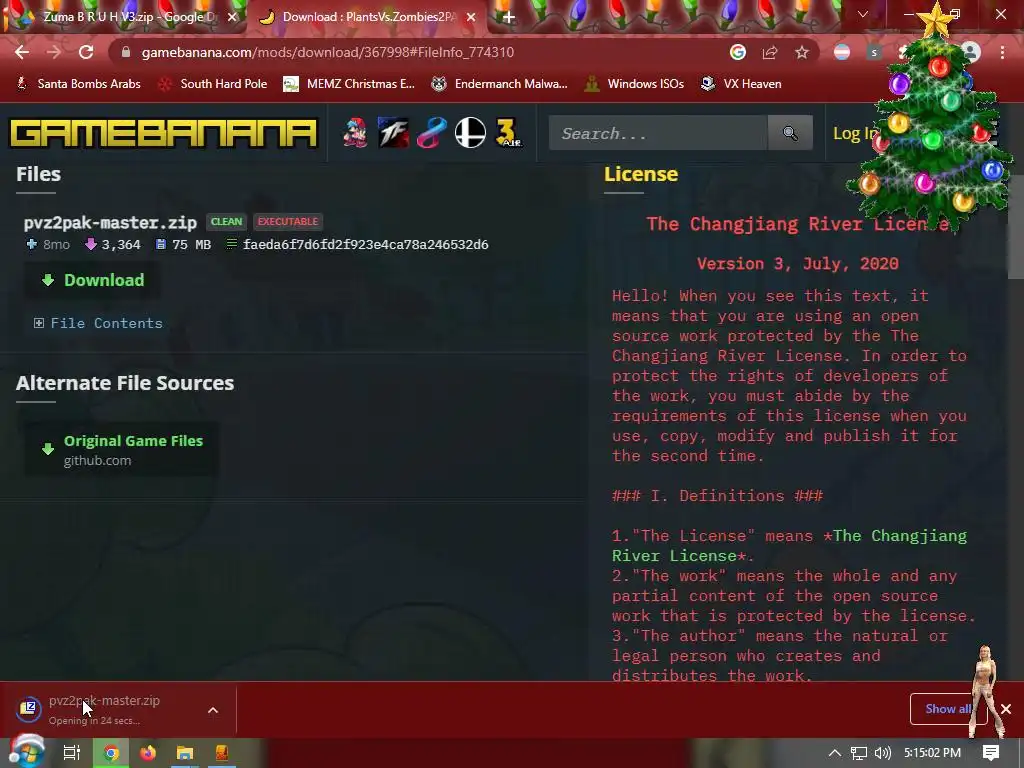Screen dimensions: 1024x768
Task: Show hidden system tray icons
Action: click(835, 753)
